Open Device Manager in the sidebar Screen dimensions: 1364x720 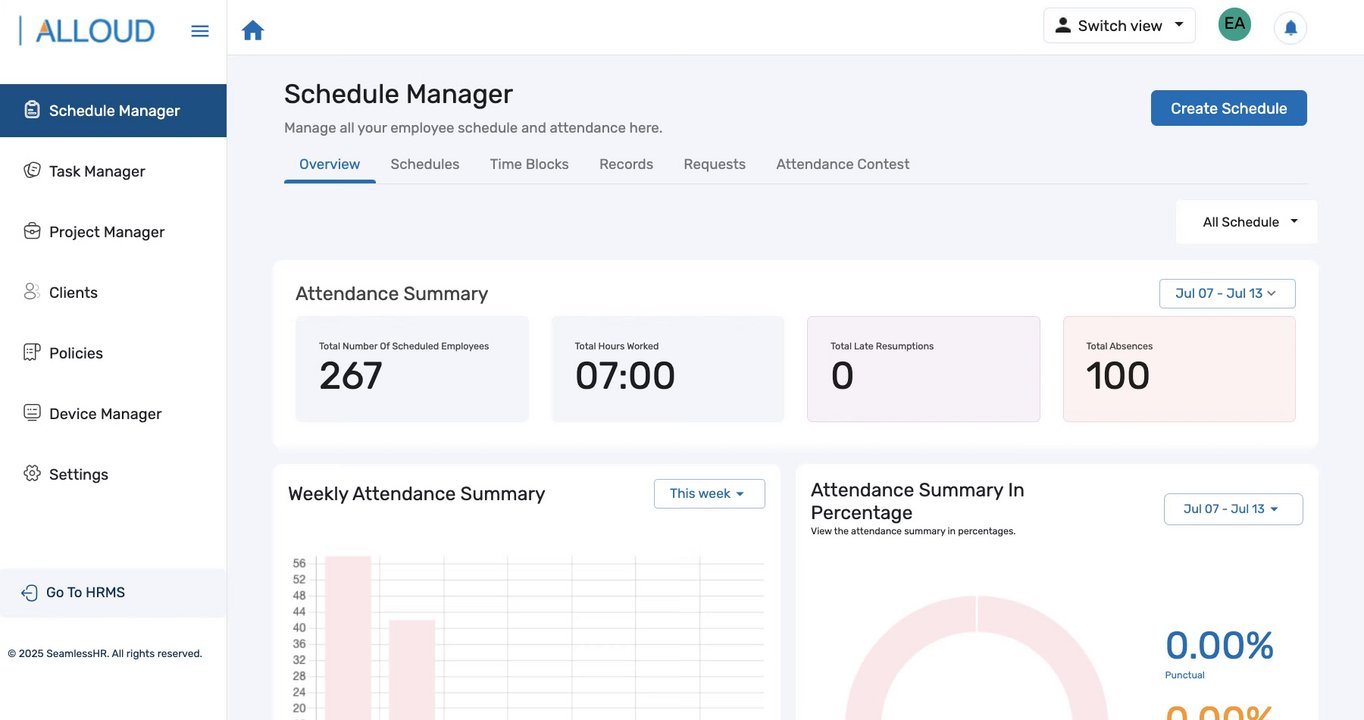[x=105, y=414]
